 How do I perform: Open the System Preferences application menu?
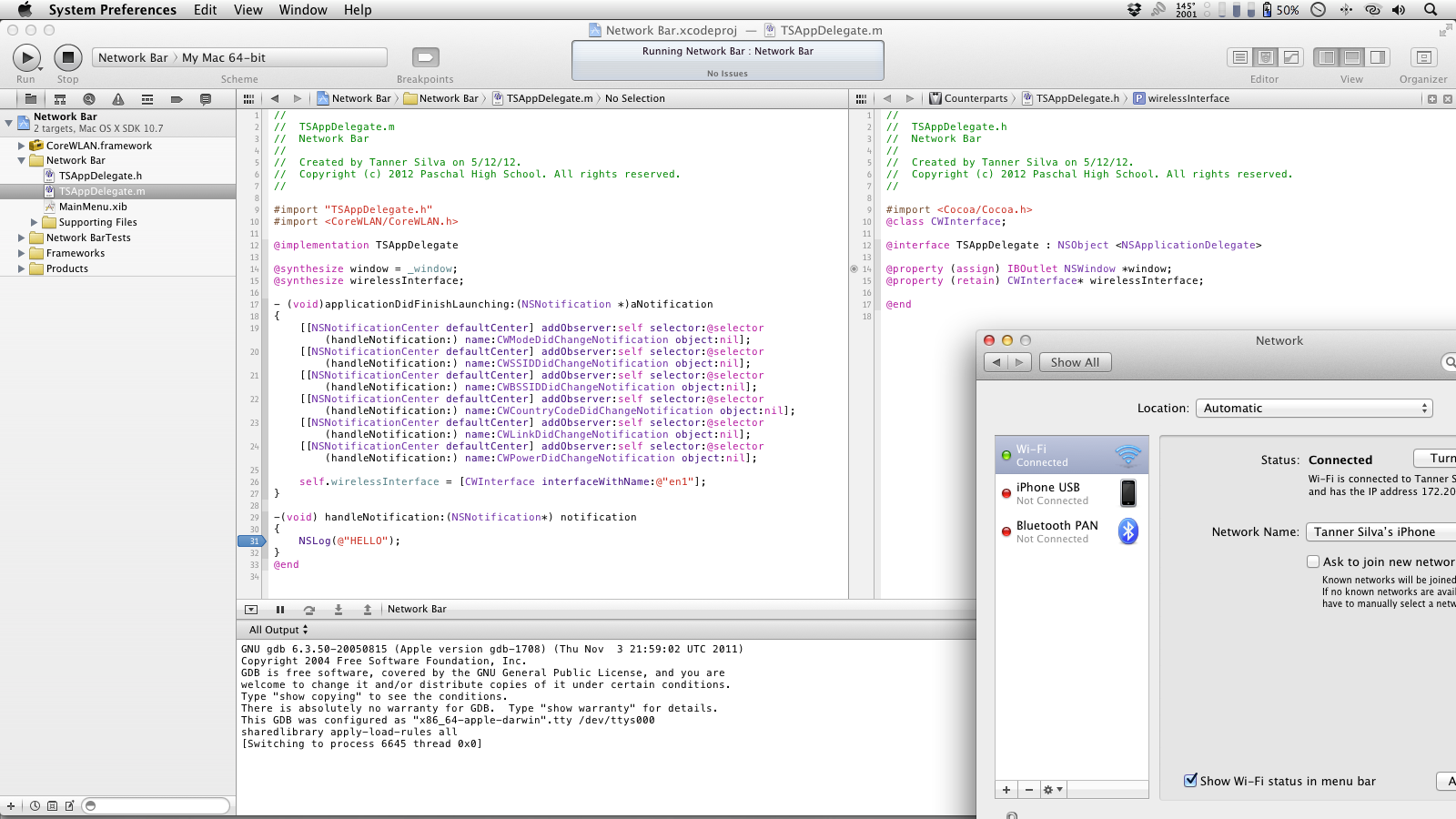pos(113,10)
